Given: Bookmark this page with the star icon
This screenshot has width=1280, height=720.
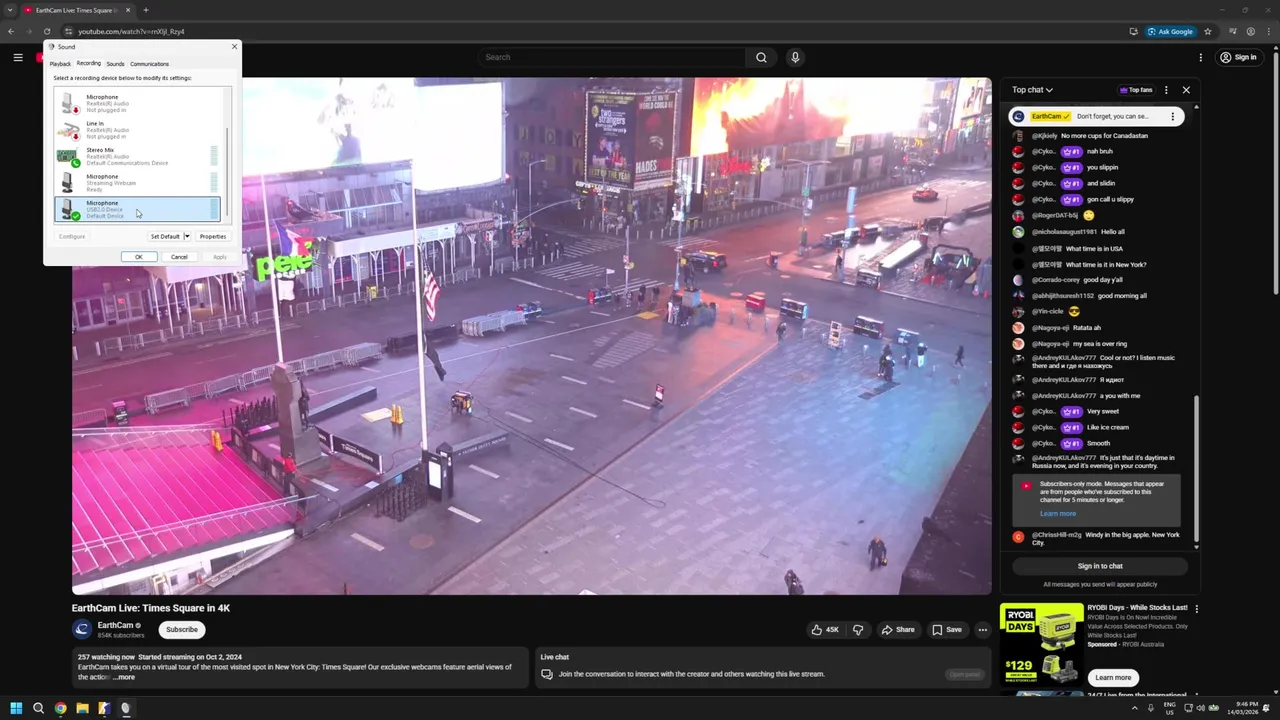Looking at the screenshot, I should 1208,31.
